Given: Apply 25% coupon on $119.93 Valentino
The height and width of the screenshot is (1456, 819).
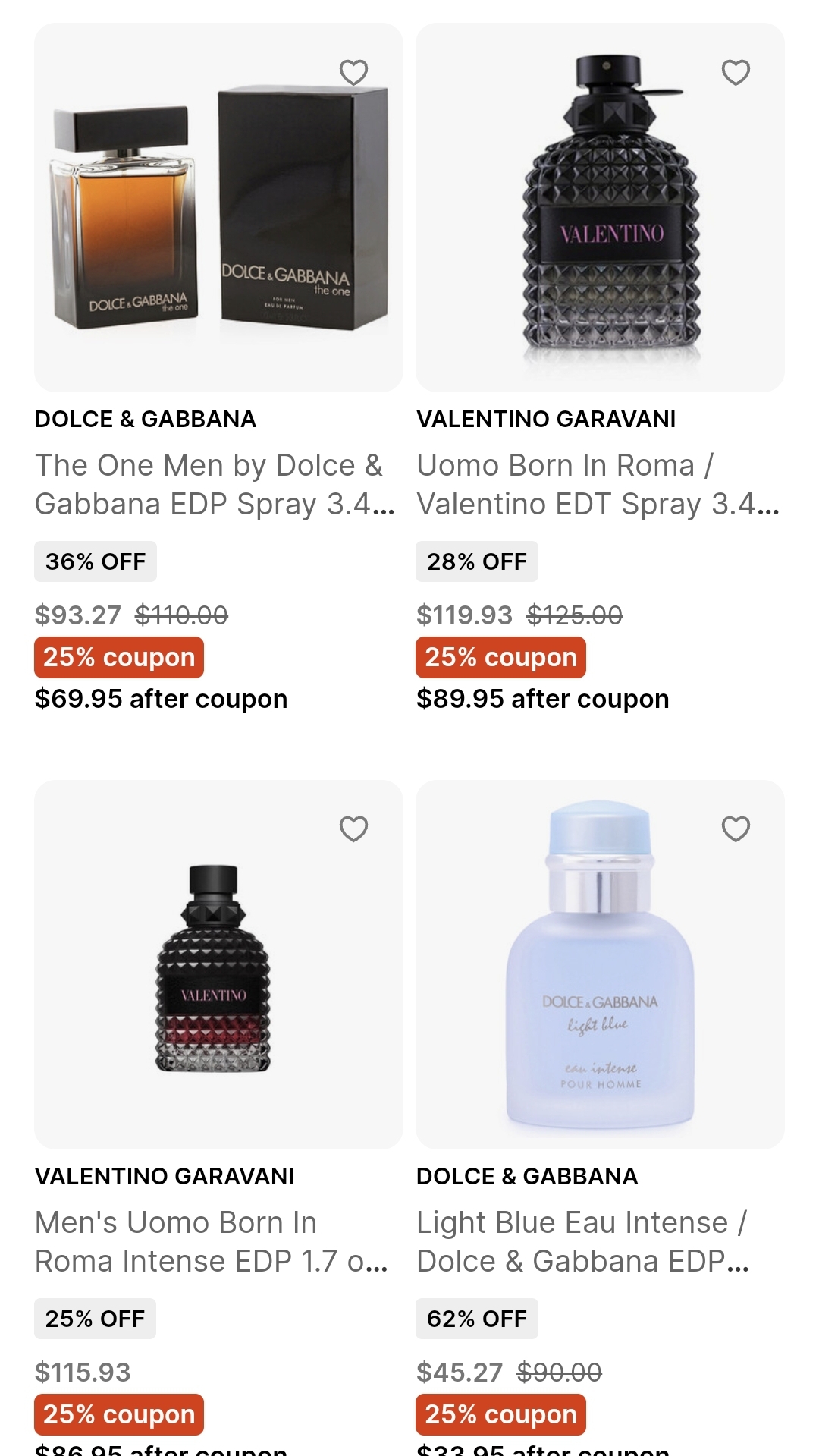Looking at the screenshot, I should [x=500, y=657].
